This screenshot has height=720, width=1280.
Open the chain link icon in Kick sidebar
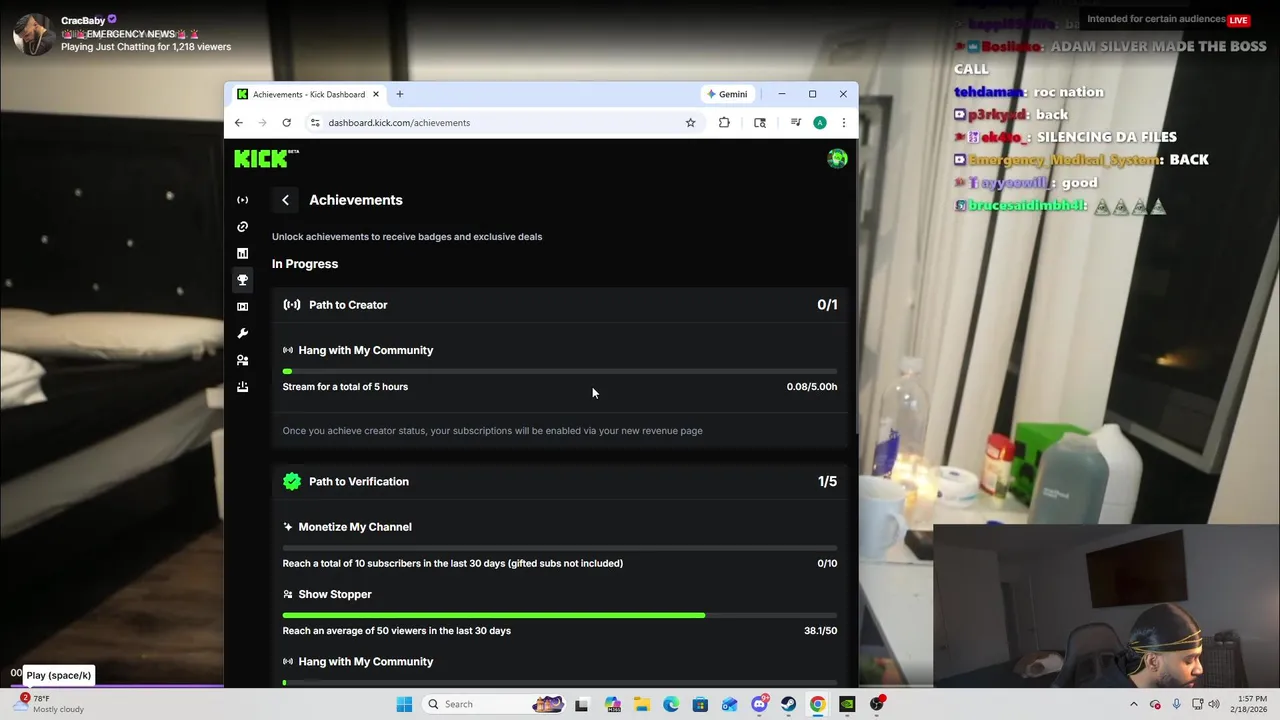coord(242,227)
